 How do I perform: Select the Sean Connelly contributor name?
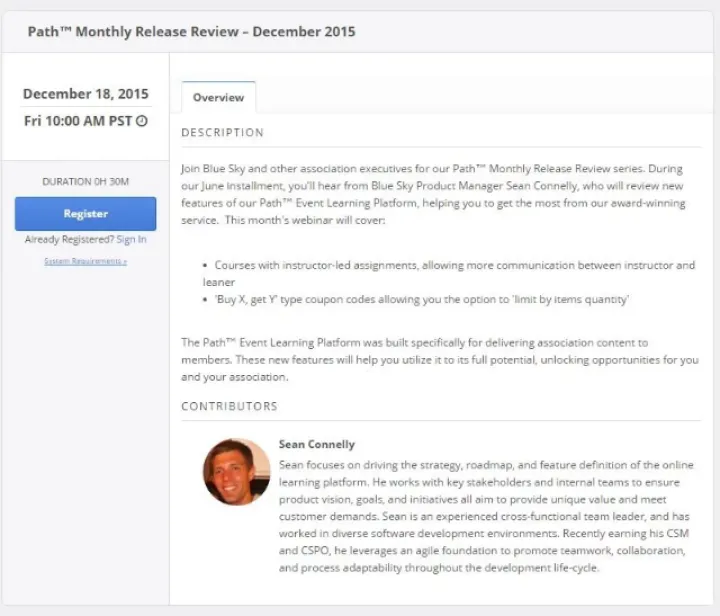317,444
